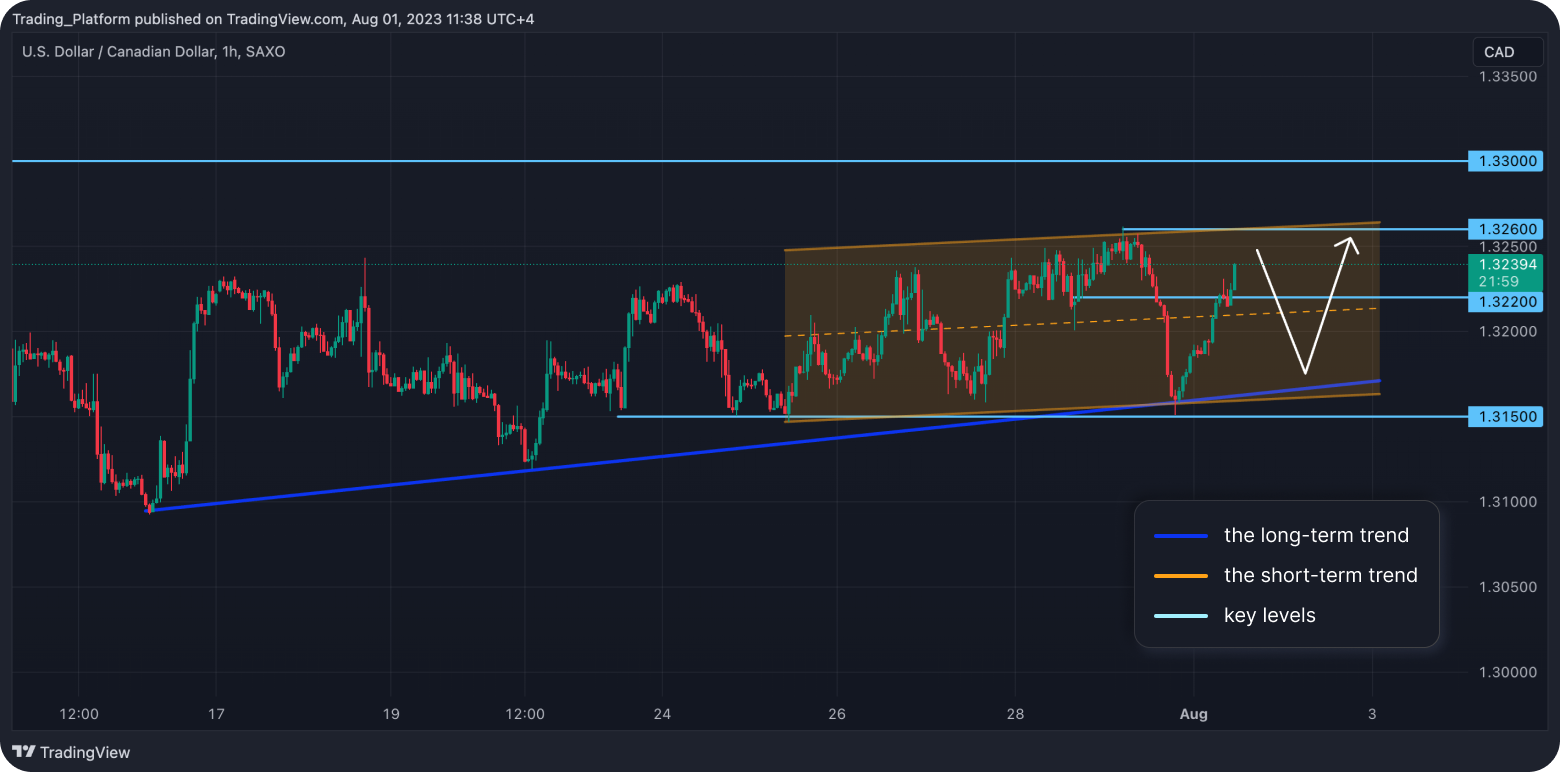Click the U.S. Dollar / Canadian Dollar symbol title
This screenshot has width=1560, height=772.
(153, 51)
